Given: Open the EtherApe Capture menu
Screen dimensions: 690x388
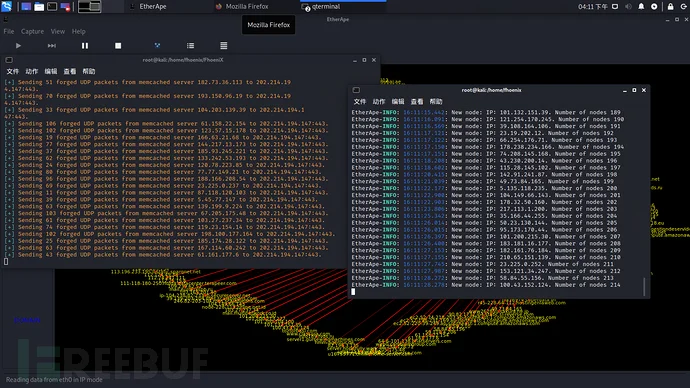Looking at the screenshot, I should coord(32,31).
